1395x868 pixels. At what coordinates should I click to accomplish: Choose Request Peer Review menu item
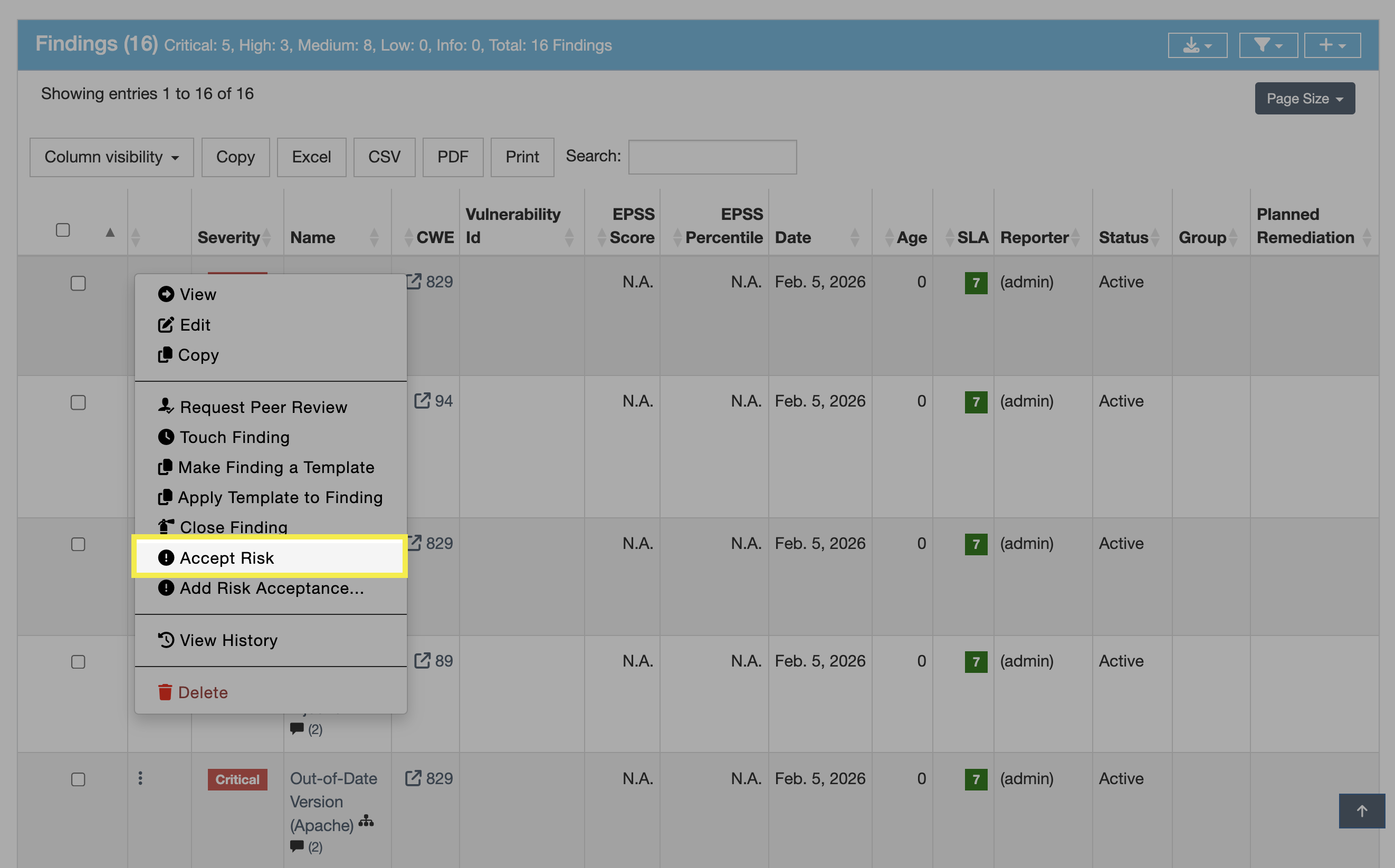pos(263,407)
